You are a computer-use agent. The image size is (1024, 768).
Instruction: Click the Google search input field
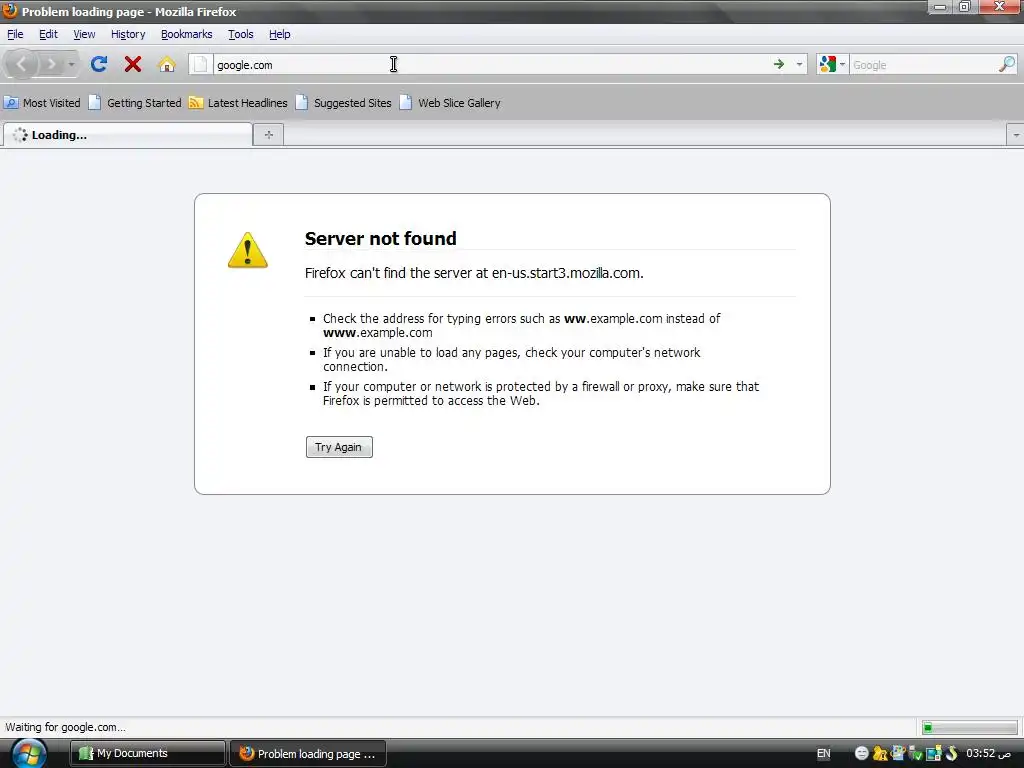pos(923,65)
